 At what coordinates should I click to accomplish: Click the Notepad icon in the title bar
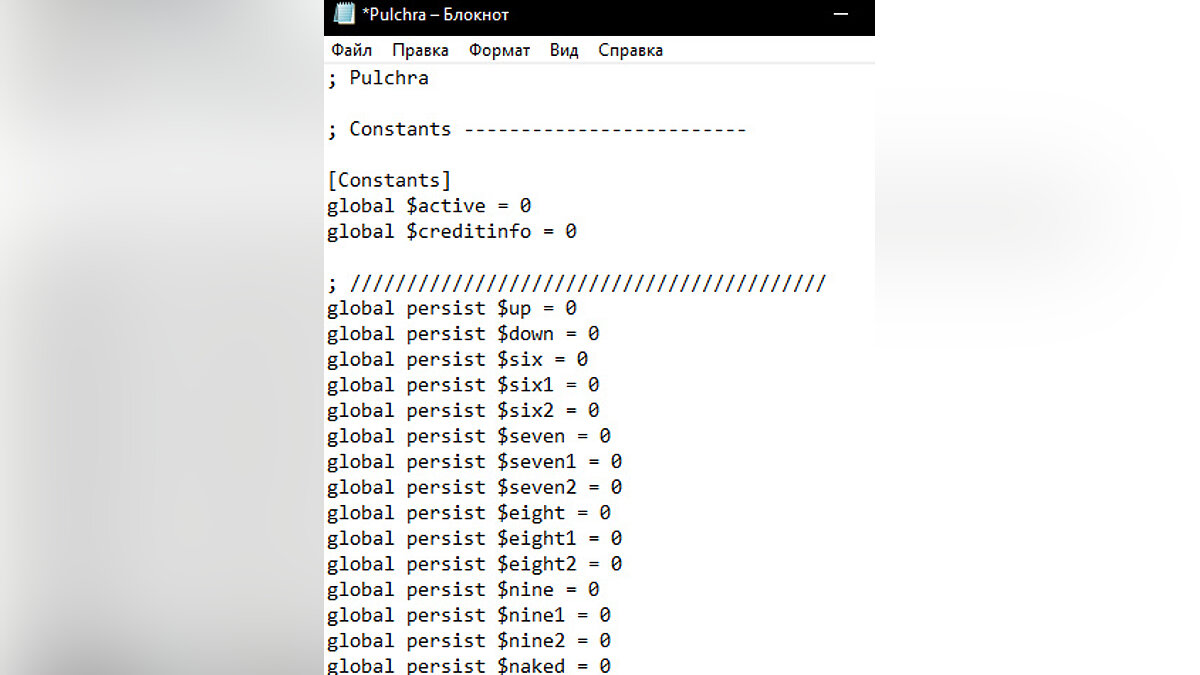pyautogui.click(x=344, y=14)
